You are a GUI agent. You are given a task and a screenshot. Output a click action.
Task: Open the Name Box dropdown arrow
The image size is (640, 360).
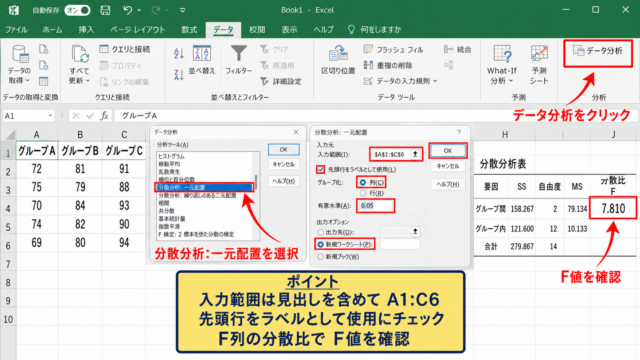pos(50,116)
